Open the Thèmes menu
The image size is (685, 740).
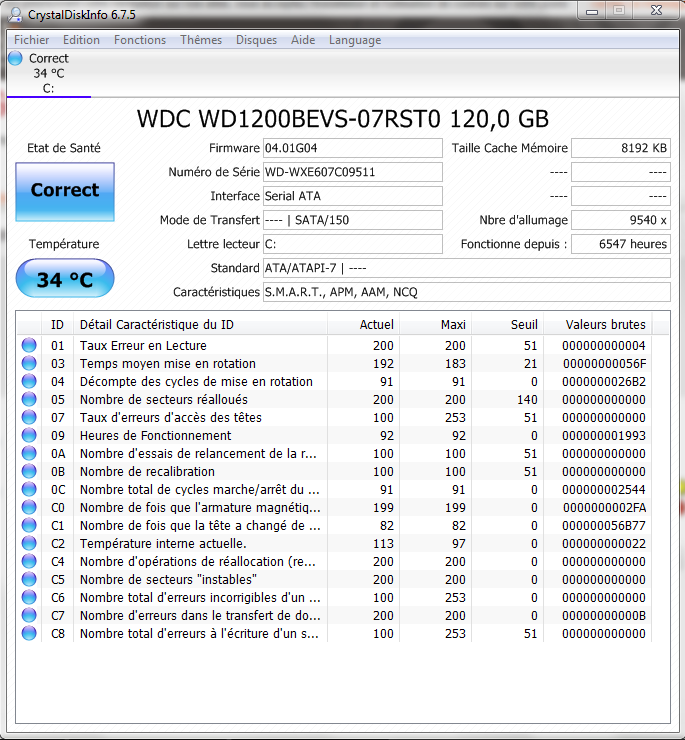(x=201, y=40)
